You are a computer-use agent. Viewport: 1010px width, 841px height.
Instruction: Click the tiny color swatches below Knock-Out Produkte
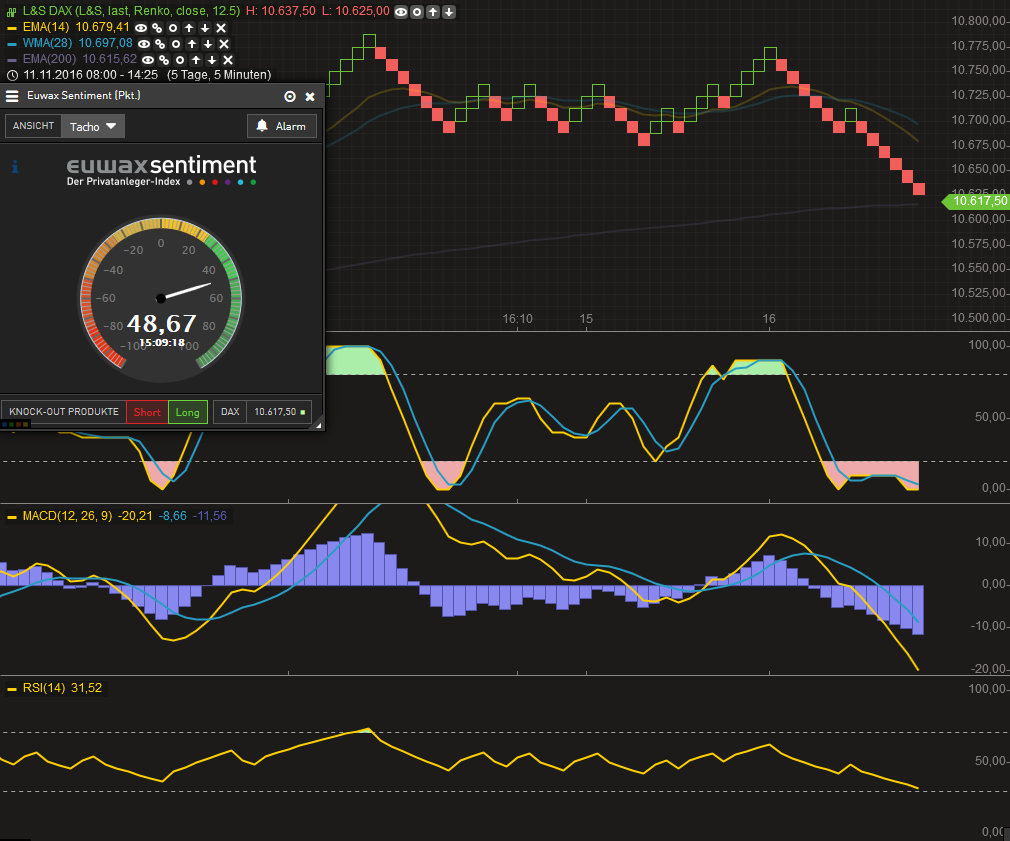[x=15, y=424]
